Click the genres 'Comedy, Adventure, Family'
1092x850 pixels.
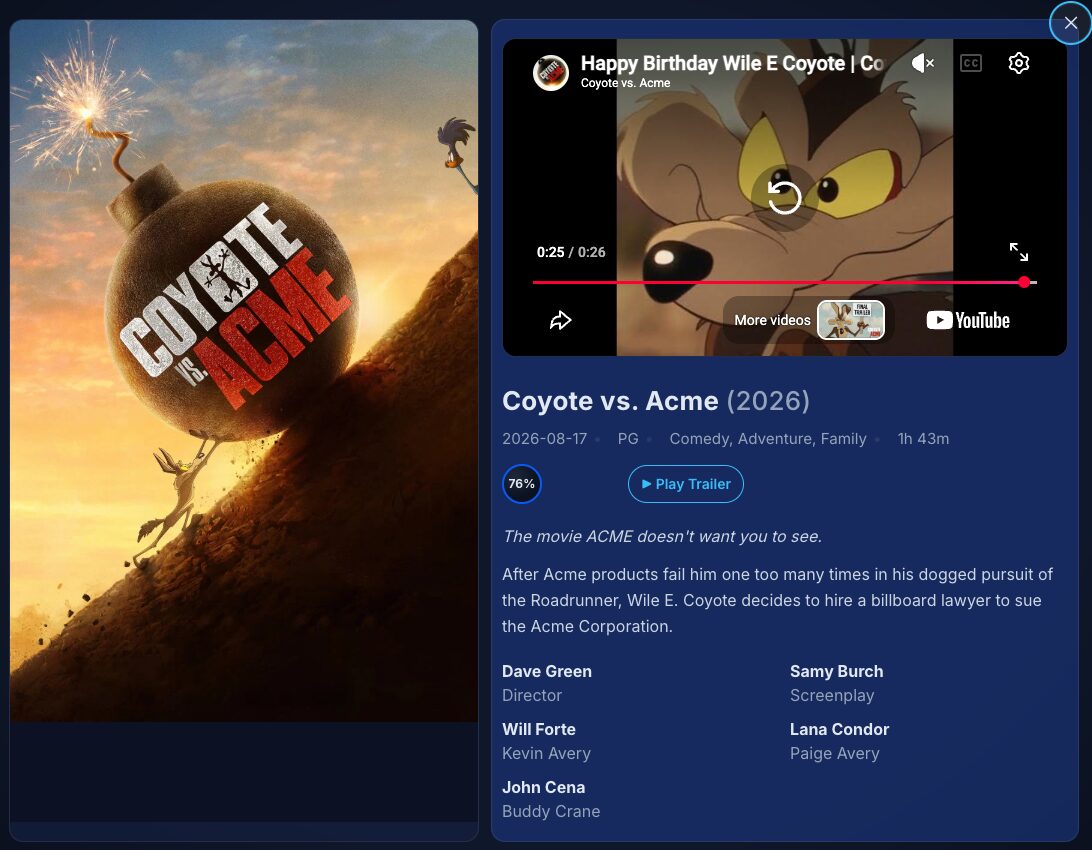[x=768, y=439]
